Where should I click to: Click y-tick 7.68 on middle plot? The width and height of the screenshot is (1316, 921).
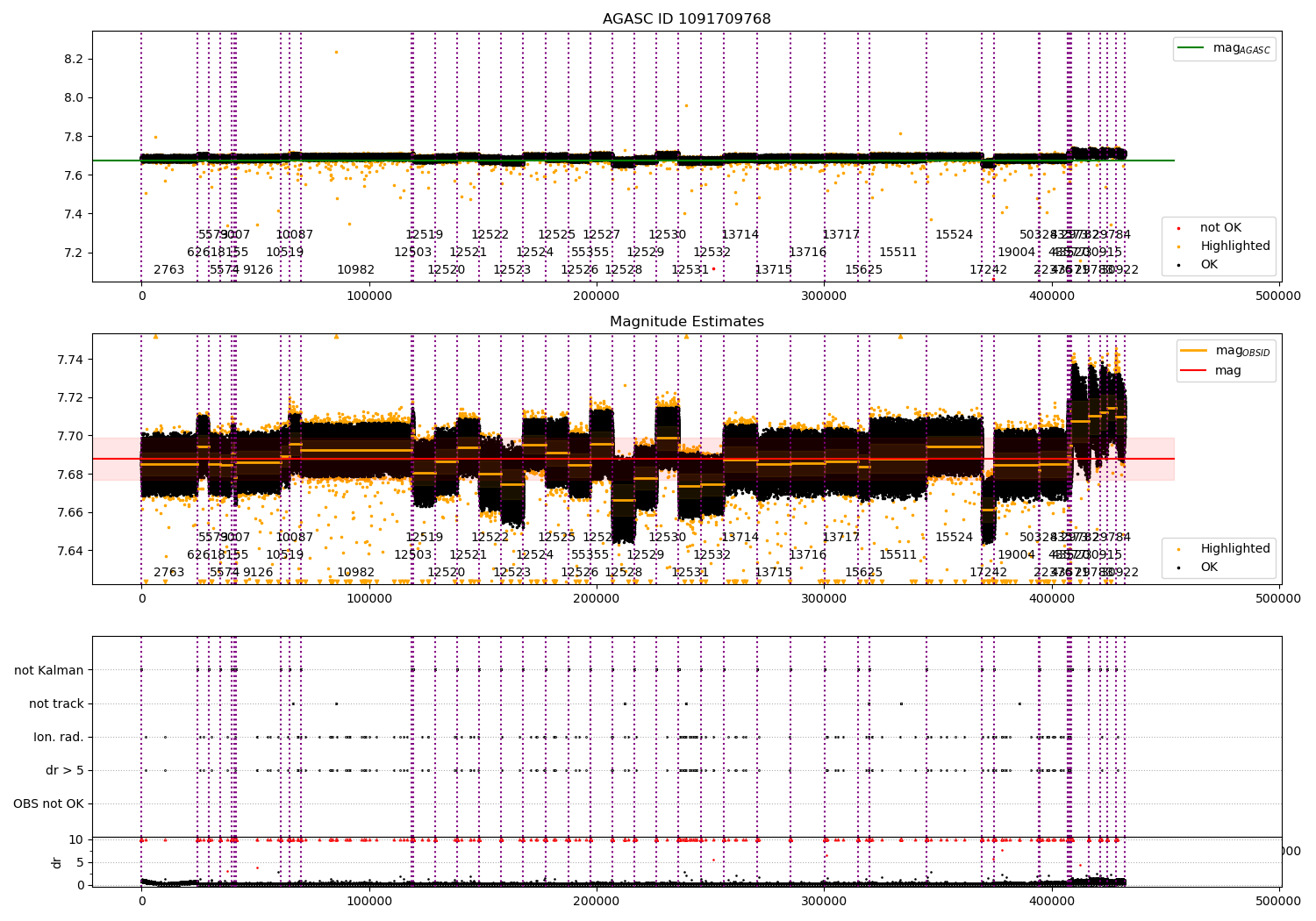coord(70,475)
